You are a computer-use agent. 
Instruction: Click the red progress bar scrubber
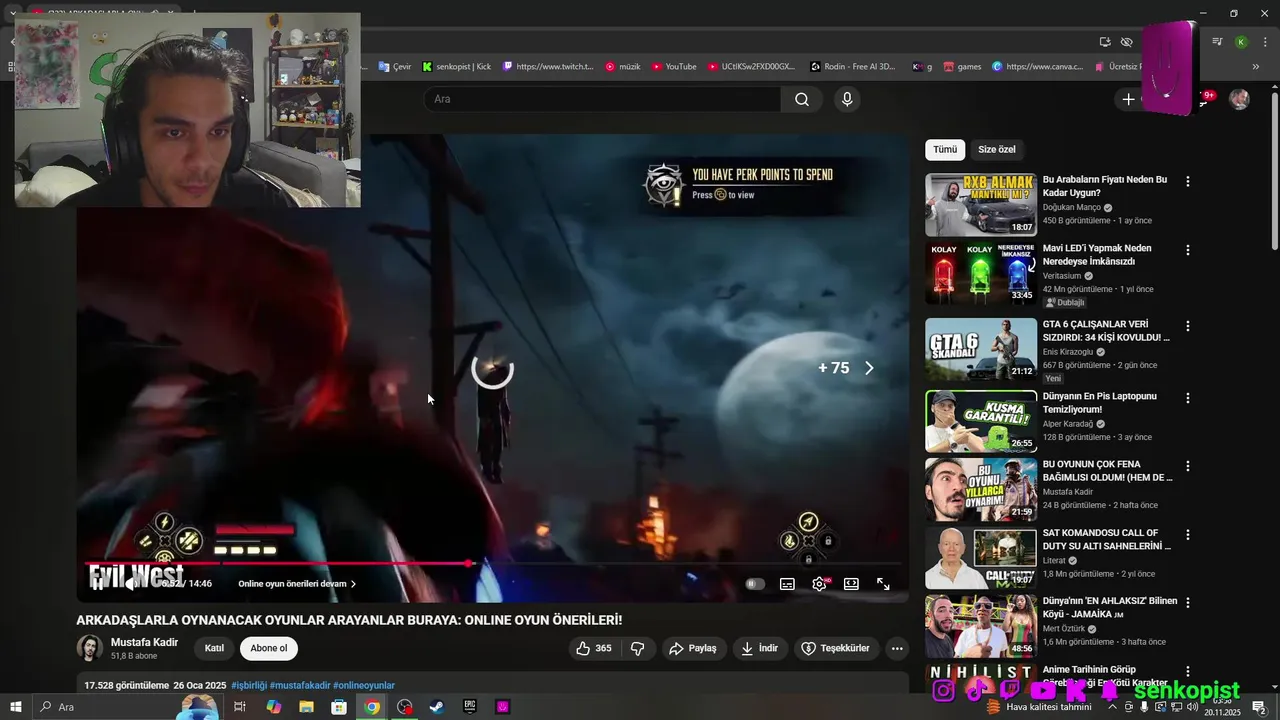[x=469, y=564]
